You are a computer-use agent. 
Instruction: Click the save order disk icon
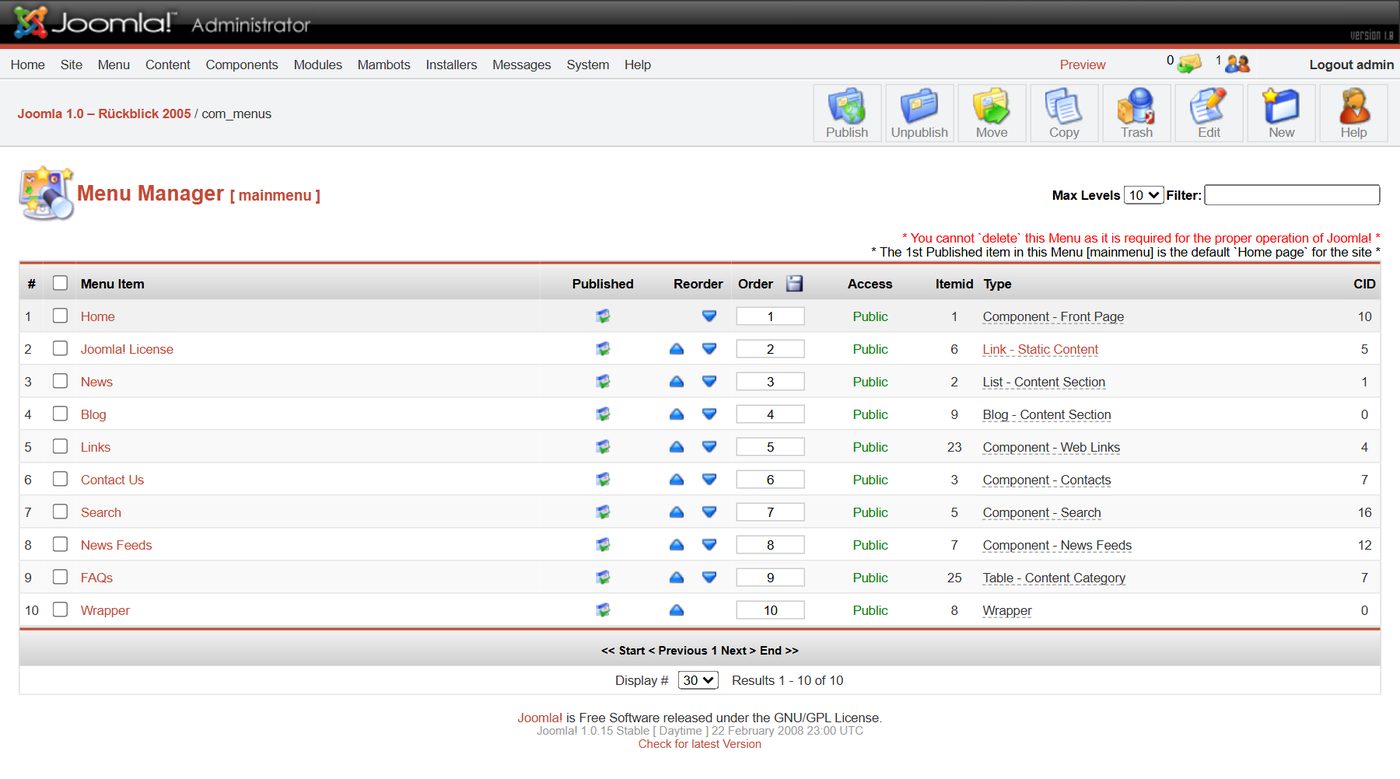(794, 283)
